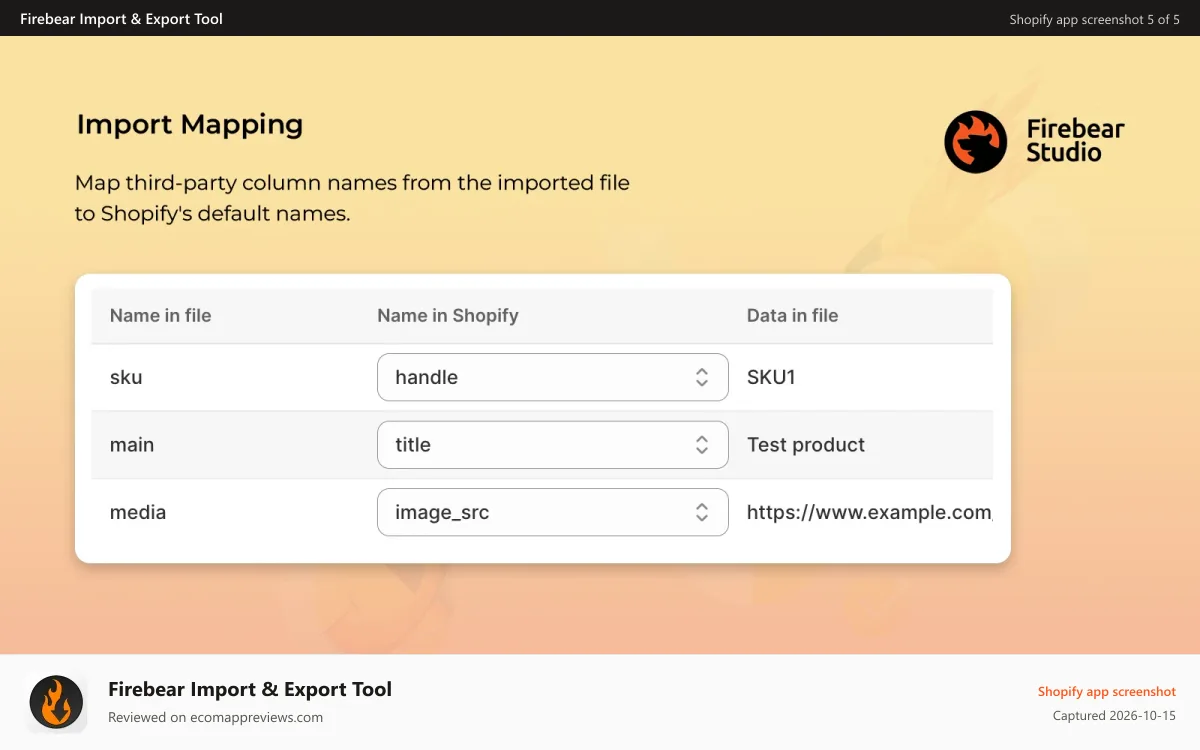Click the "Name in Shopify" column header
Screen dimensions: 1200x750
point(448,315)
